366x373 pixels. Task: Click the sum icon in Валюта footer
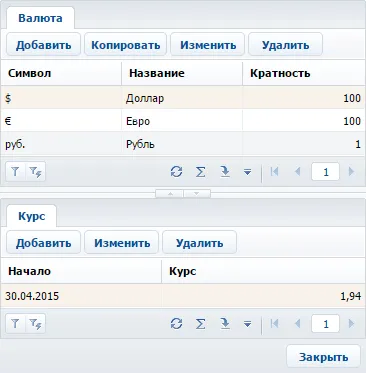(200, 172)
